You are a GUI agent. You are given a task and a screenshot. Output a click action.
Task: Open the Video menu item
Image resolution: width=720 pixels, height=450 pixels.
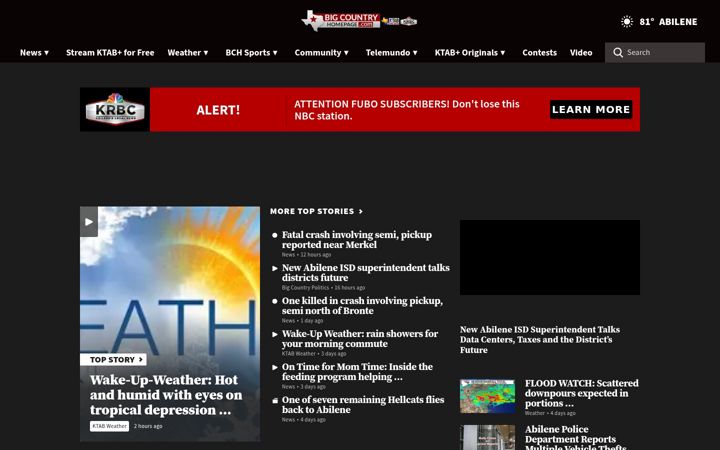[581, 52]
